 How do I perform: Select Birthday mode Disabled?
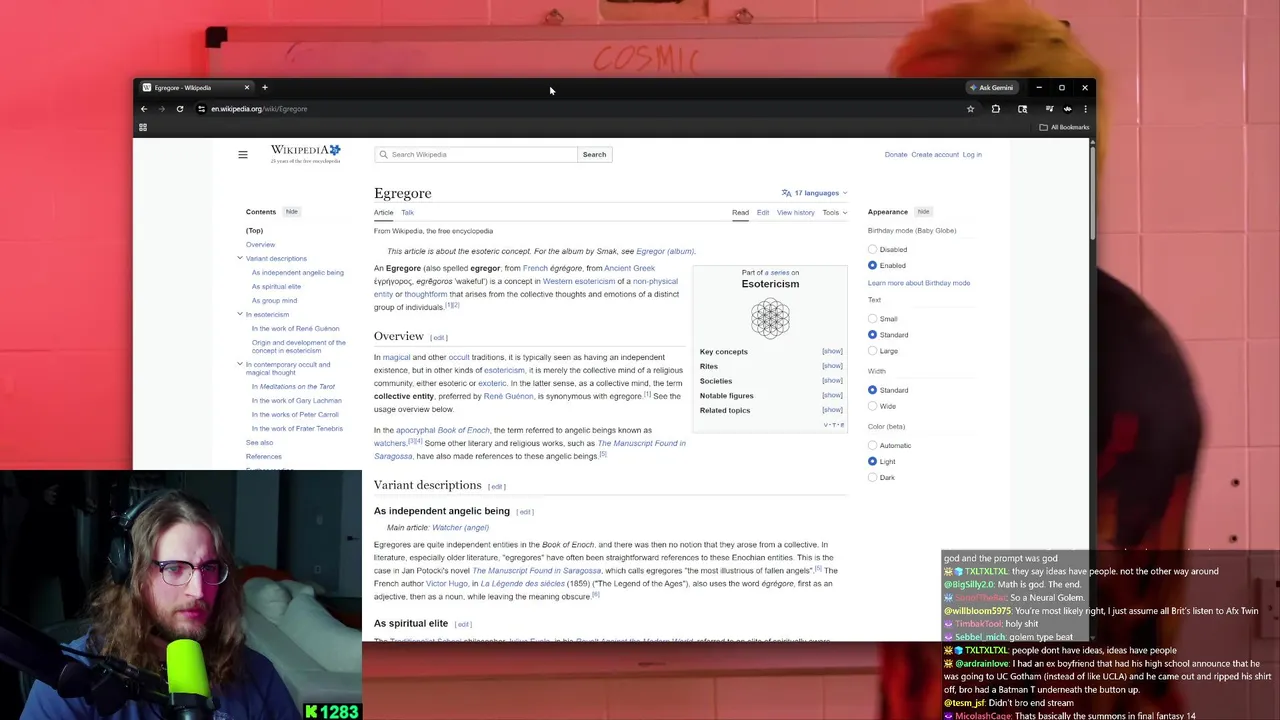872,250
